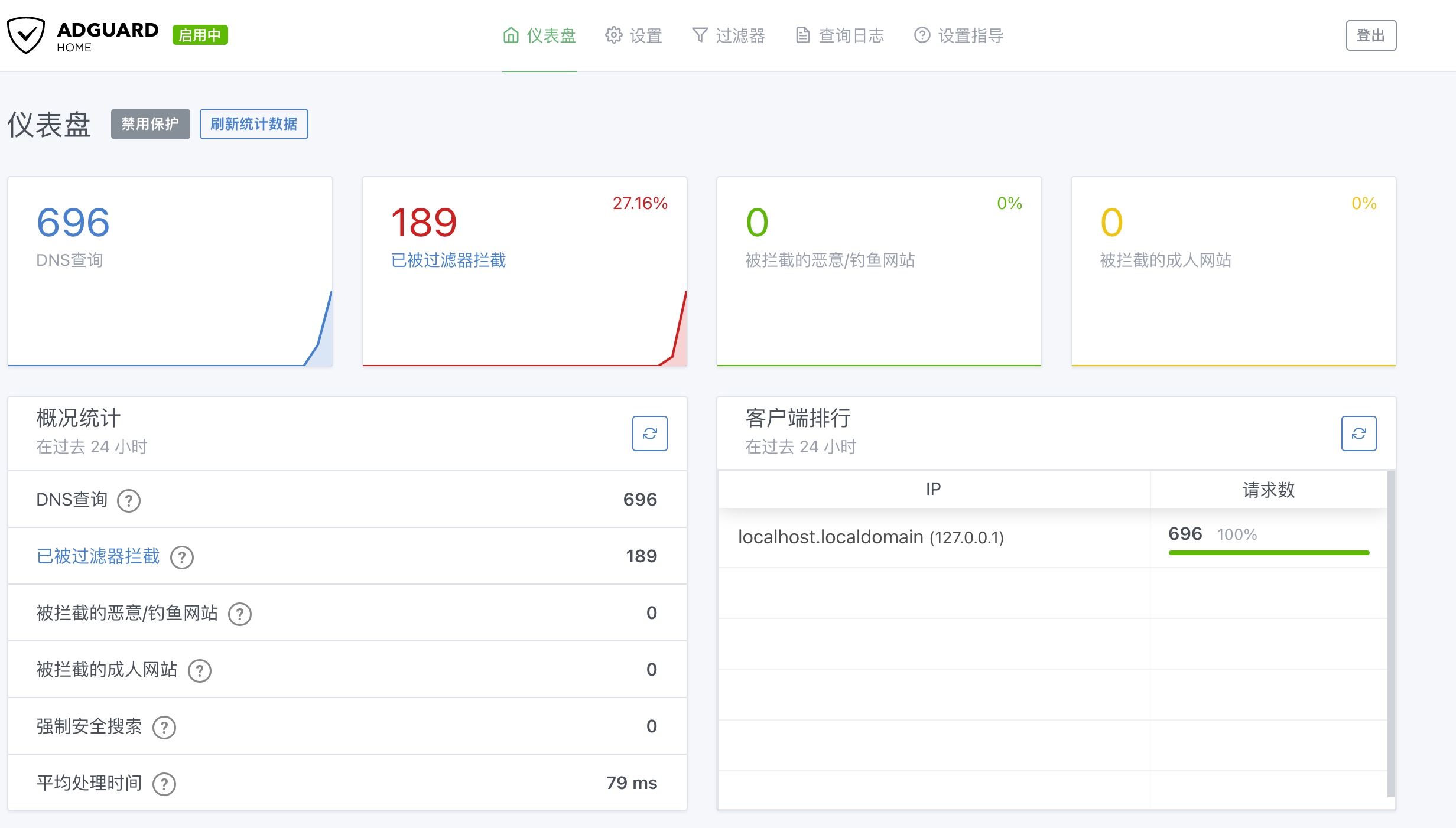Refresh the 客户端排行 panel
Image resolution: width=1456 pixels, height=828 pixels.
coord(1358,433)
